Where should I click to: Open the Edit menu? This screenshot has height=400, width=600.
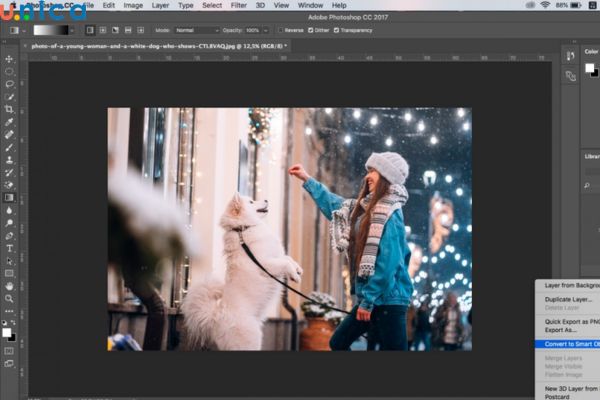[x=109, y=5]
